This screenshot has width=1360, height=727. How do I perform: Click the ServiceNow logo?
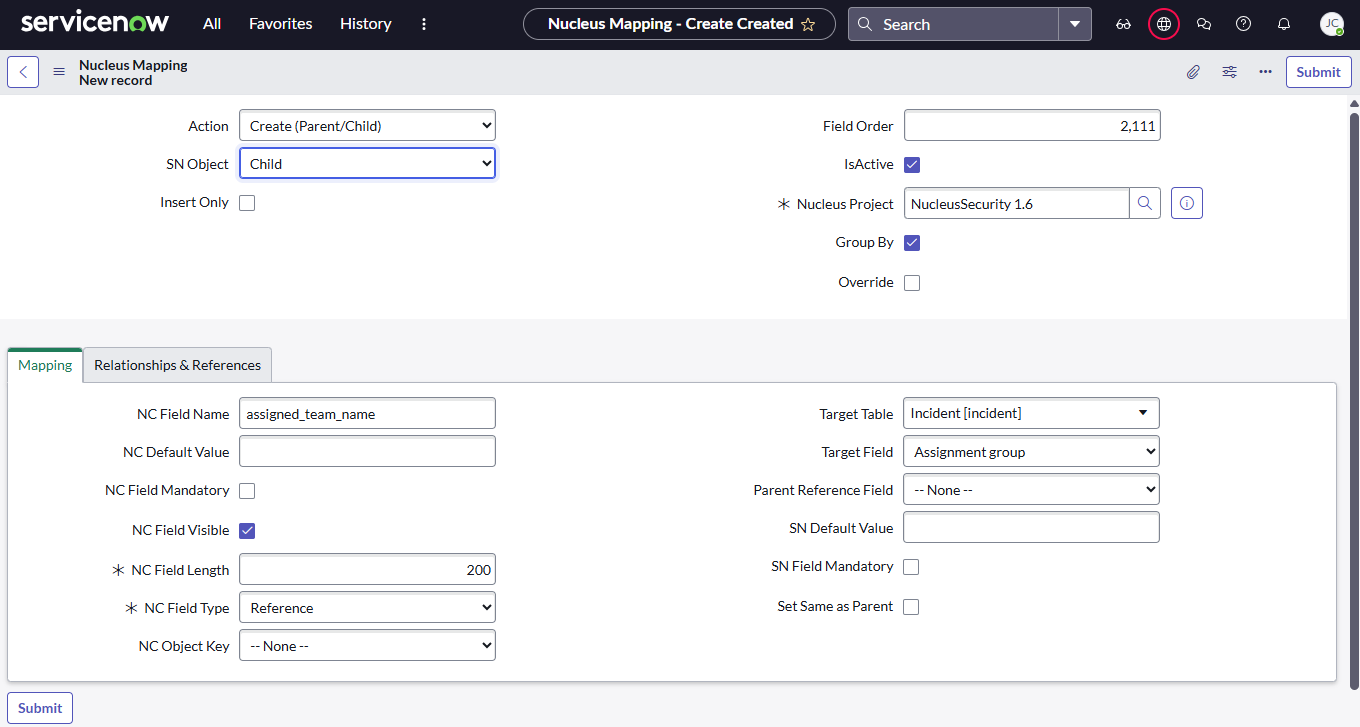[95, 22]
